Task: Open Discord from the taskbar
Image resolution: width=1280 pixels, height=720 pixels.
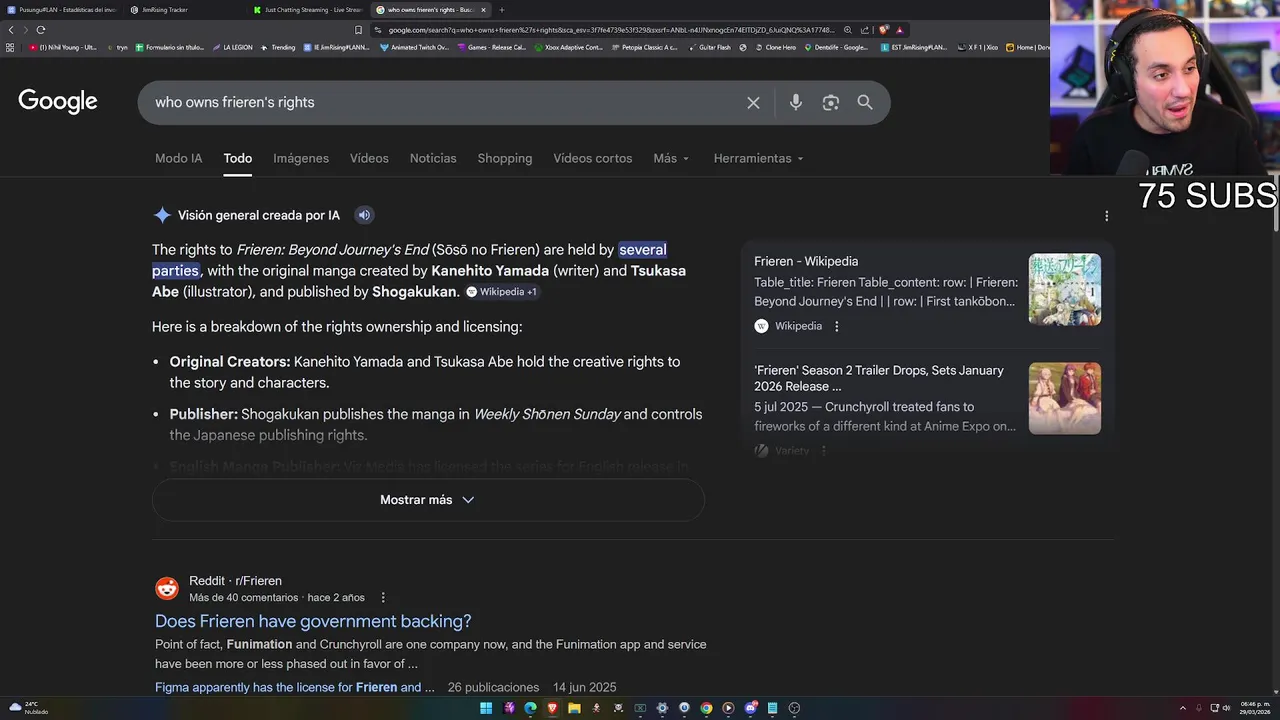Action: (750, 708)
